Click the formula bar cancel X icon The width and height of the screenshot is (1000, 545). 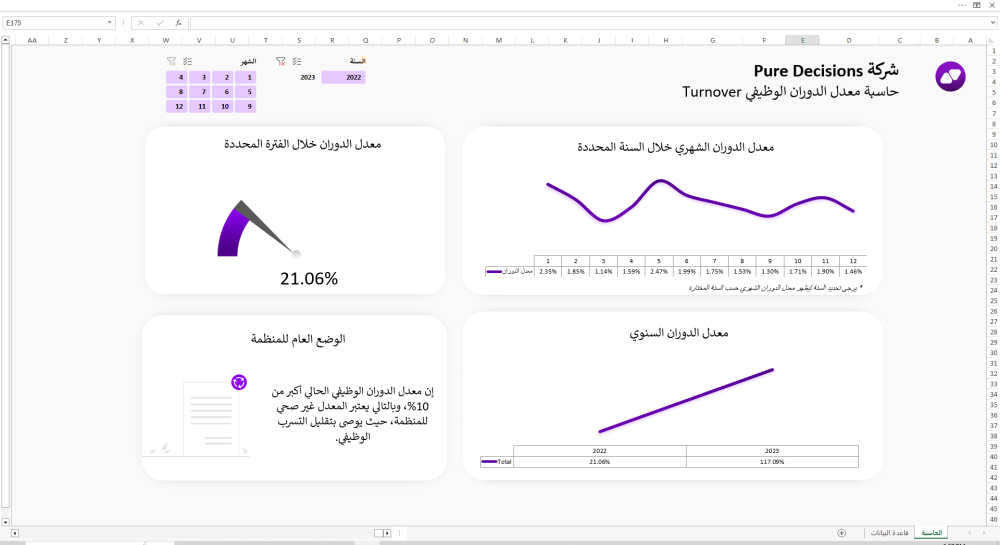pos(141,22)
